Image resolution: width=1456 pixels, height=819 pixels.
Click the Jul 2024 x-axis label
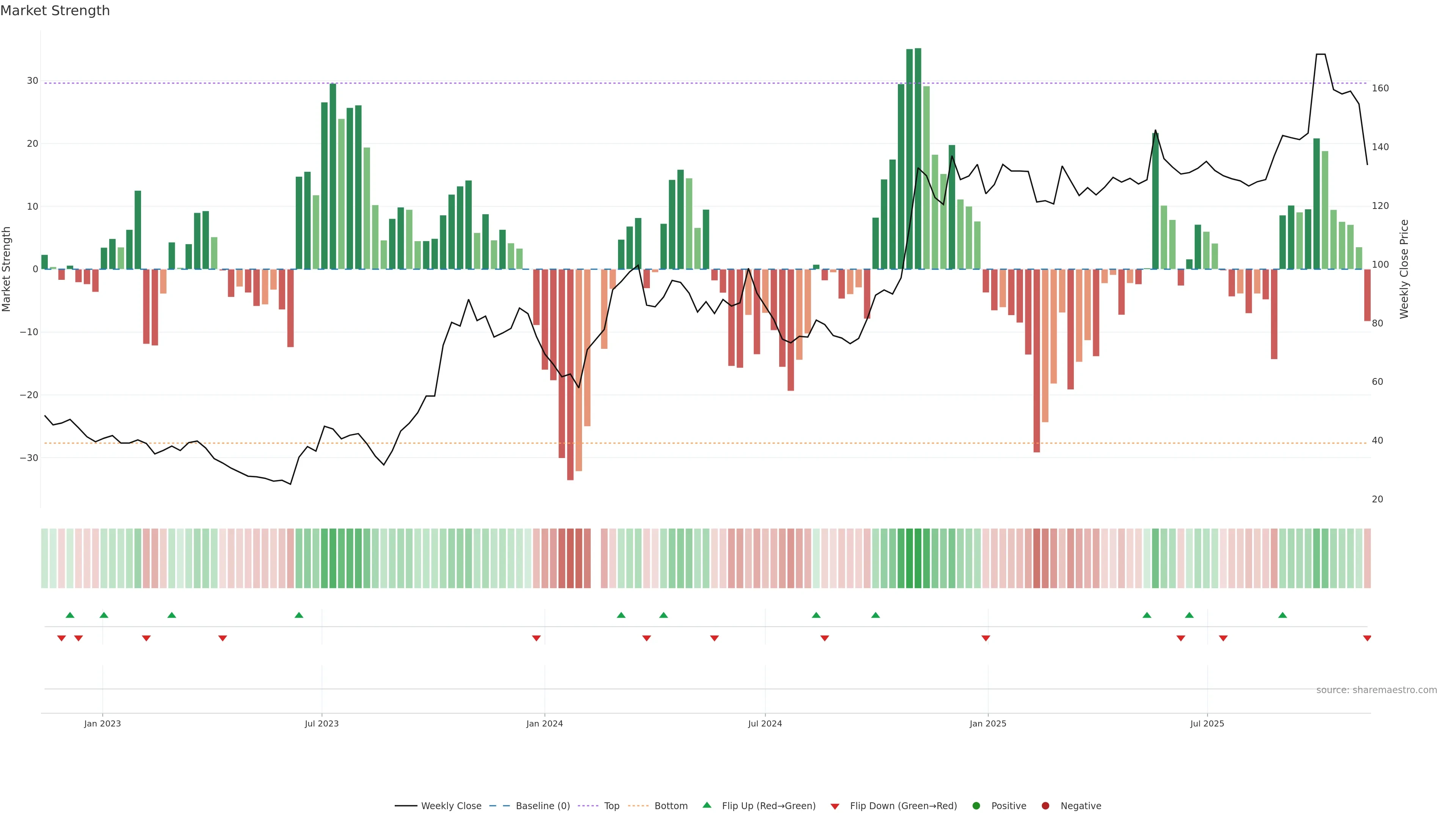click(x=765, y=723)
